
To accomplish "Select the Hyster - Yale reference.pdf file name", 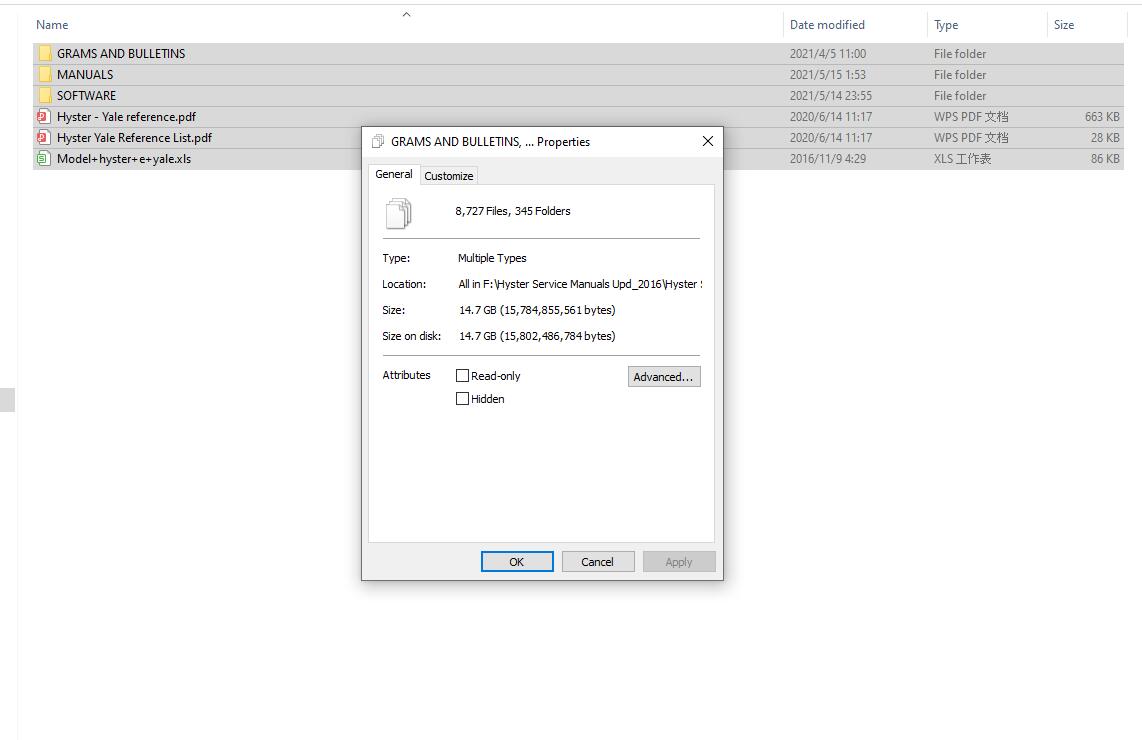I will (127, 117).
